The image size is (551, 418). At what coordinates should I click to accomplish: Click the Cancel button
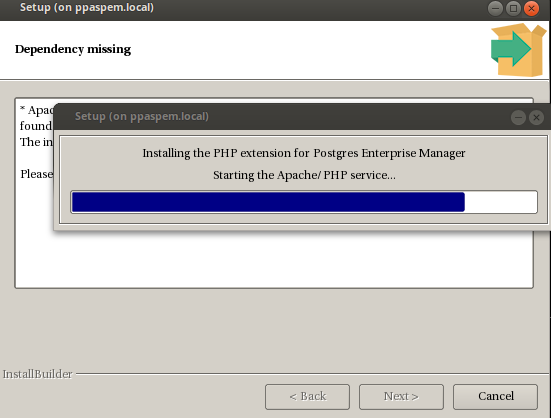coord(495,397)
